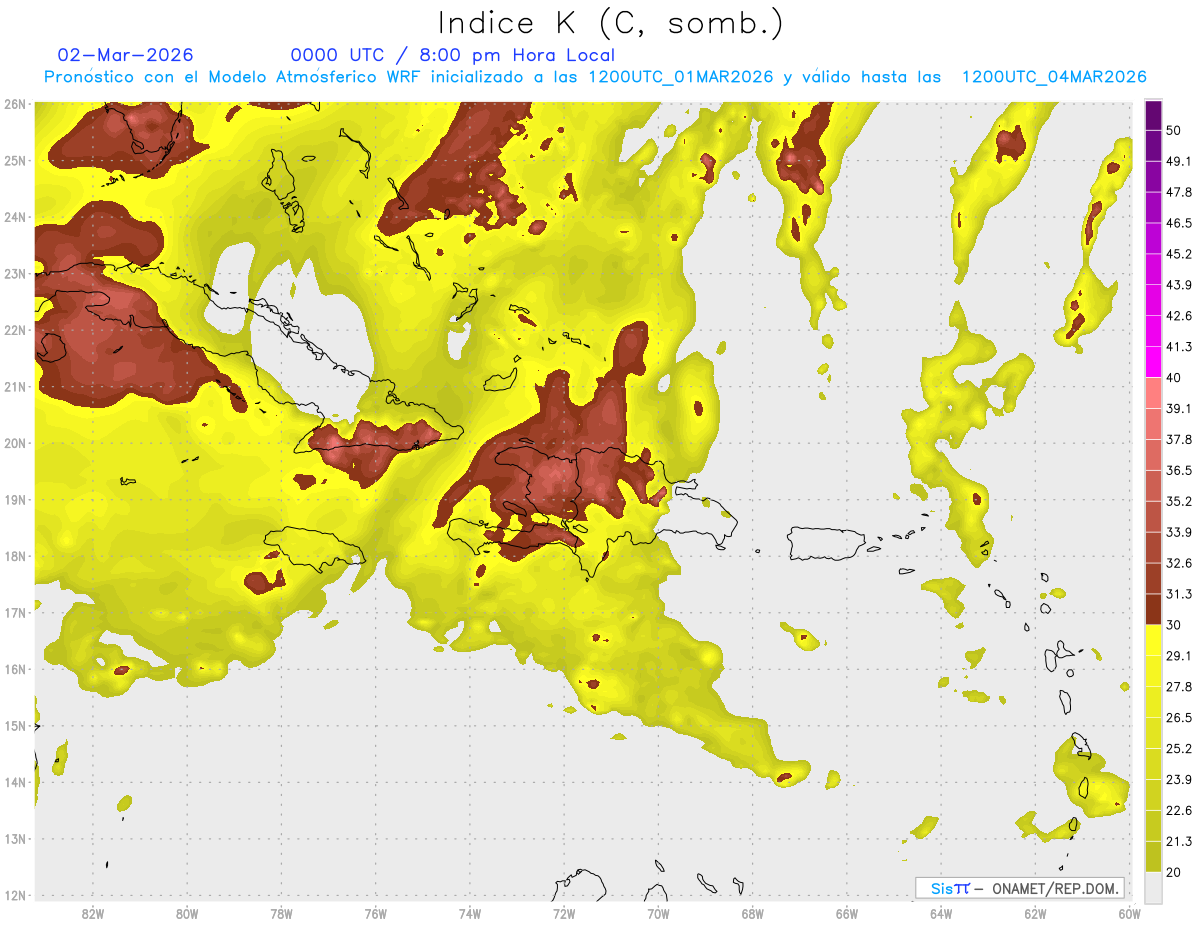Click the '21N' latitude label

15,387
